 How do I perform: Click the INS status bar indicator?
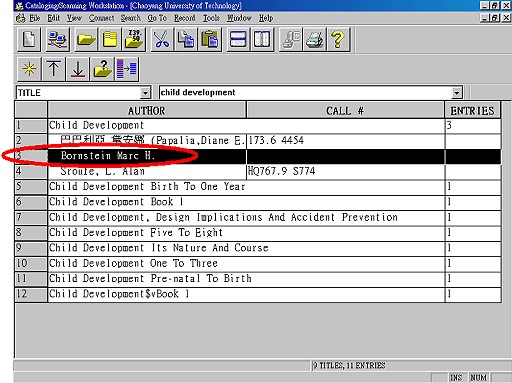456,378
